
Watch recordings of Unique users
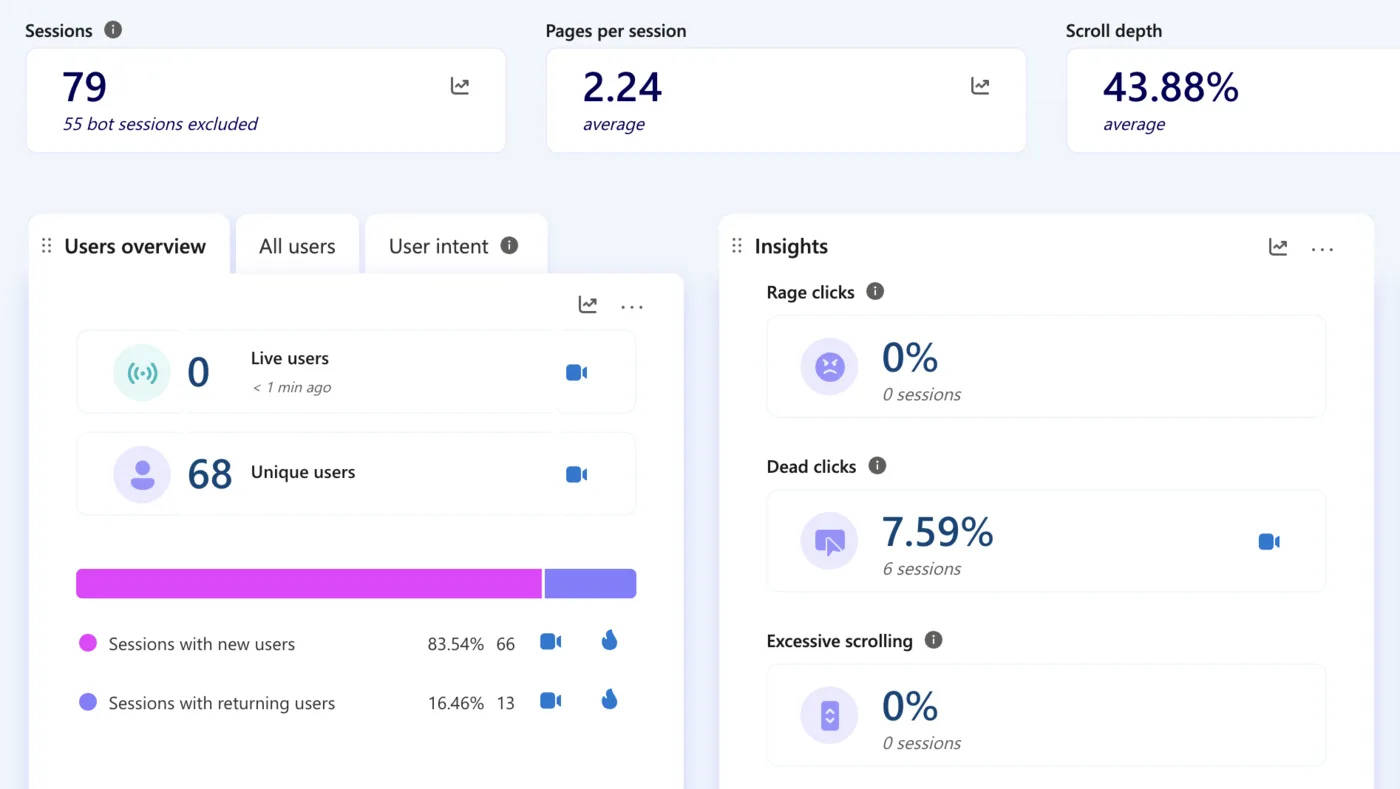pos(577,474)
